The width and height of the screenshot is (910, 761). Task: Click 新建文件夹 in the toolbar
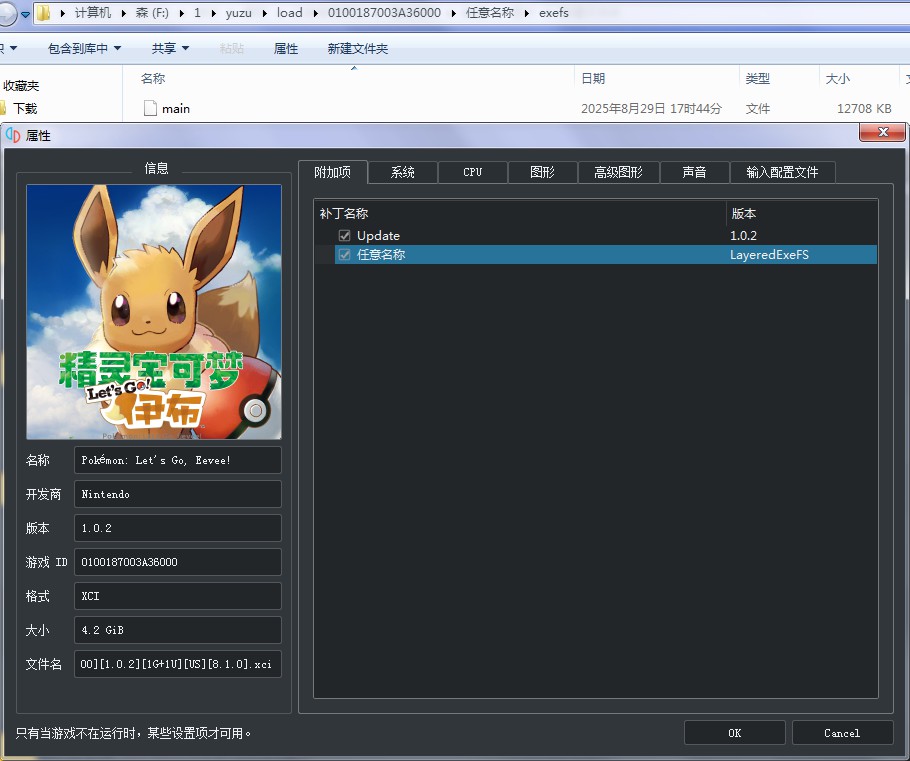pos(357,48)
